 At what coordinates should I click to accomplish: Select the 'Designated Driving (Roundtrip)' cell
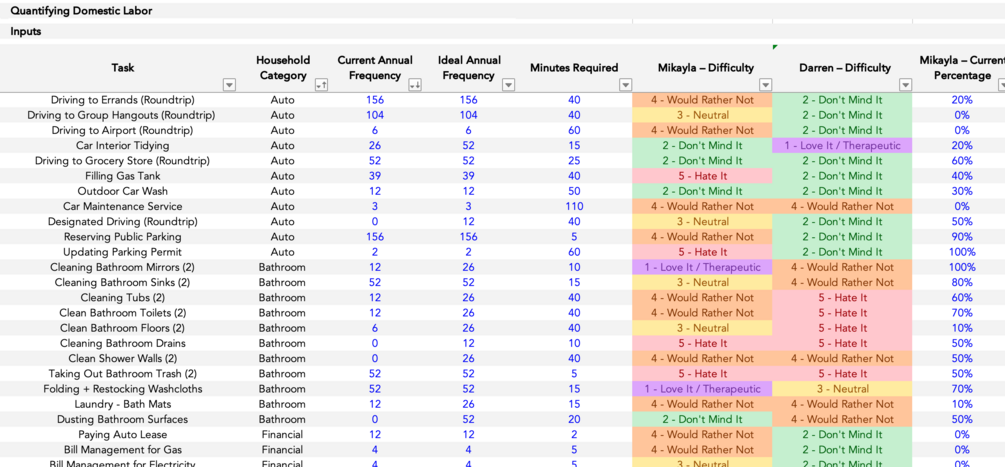pyautogui.click(x=122, y=222)
